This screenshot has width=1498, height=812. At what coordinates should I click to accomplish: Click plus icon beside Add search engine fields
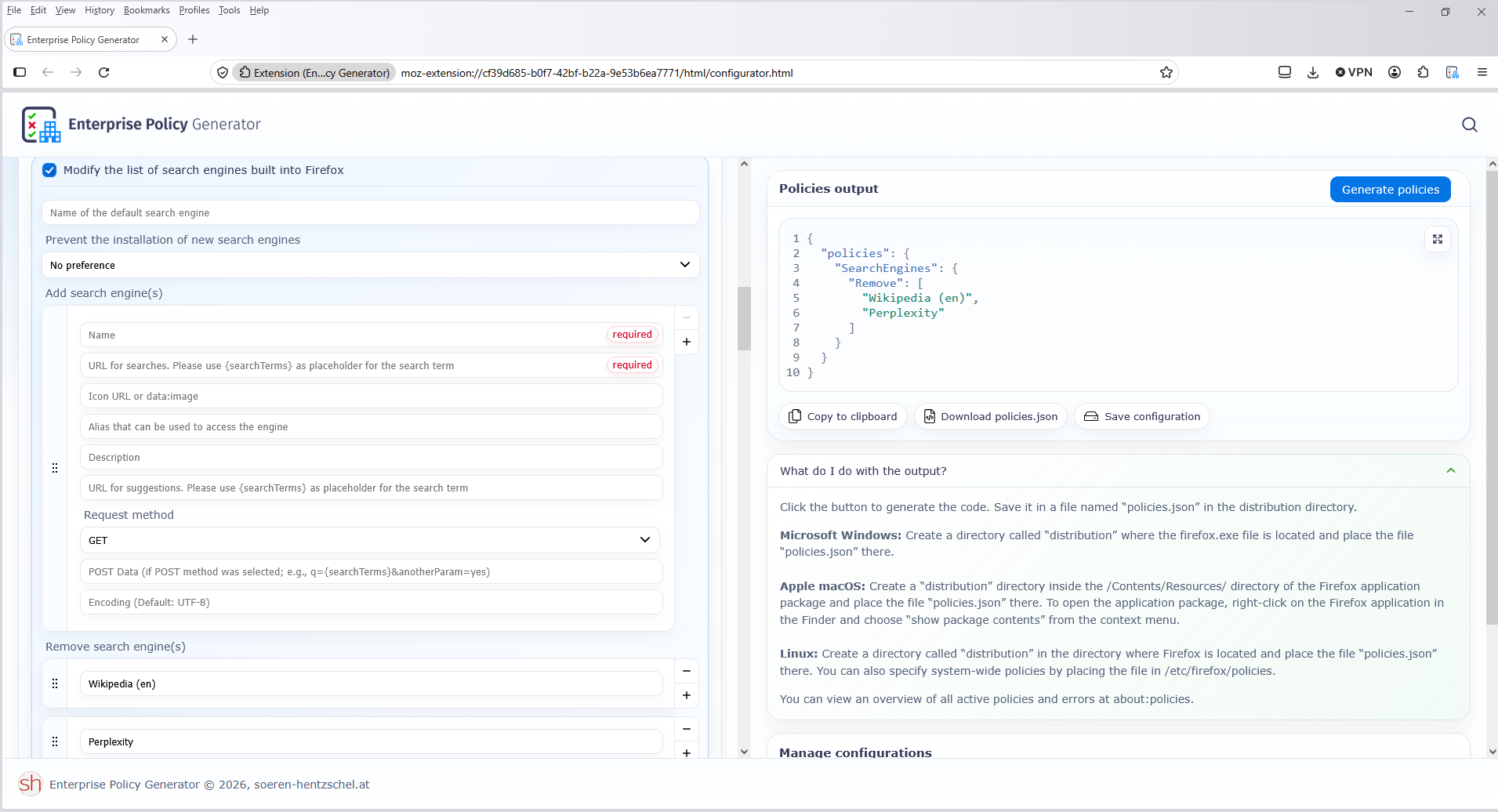click(x=686, y=342)
